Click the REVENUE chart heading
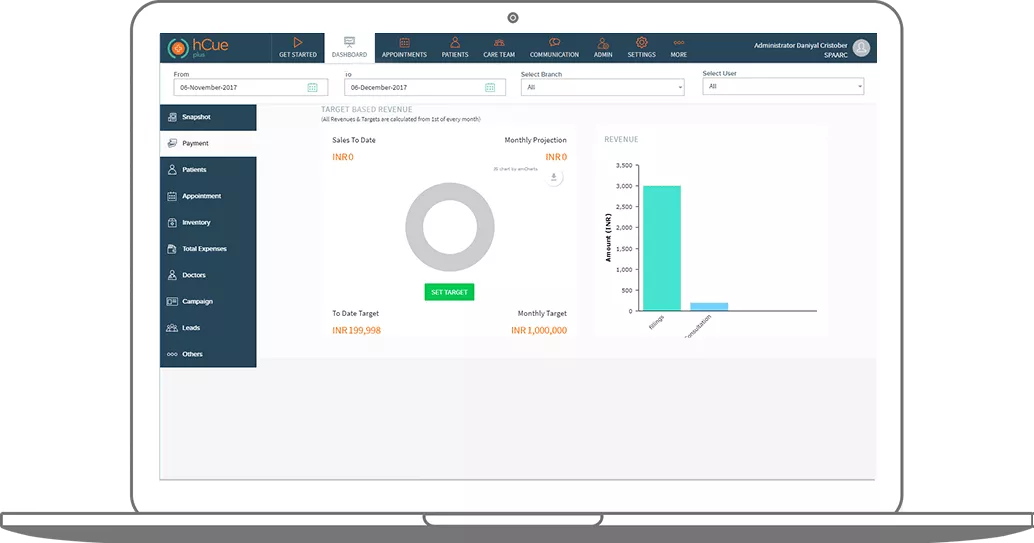Screen dimensions: 1034x543 621,139
